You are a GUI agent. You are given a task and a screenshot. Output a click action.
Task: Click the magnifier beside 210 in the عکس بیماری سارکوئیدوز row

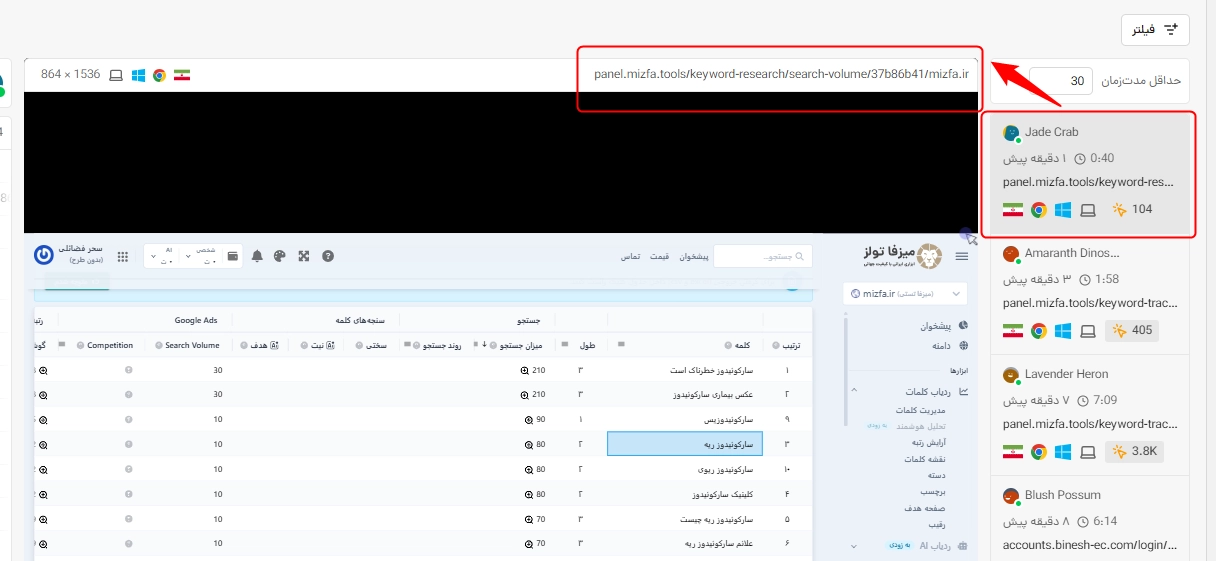526,394
